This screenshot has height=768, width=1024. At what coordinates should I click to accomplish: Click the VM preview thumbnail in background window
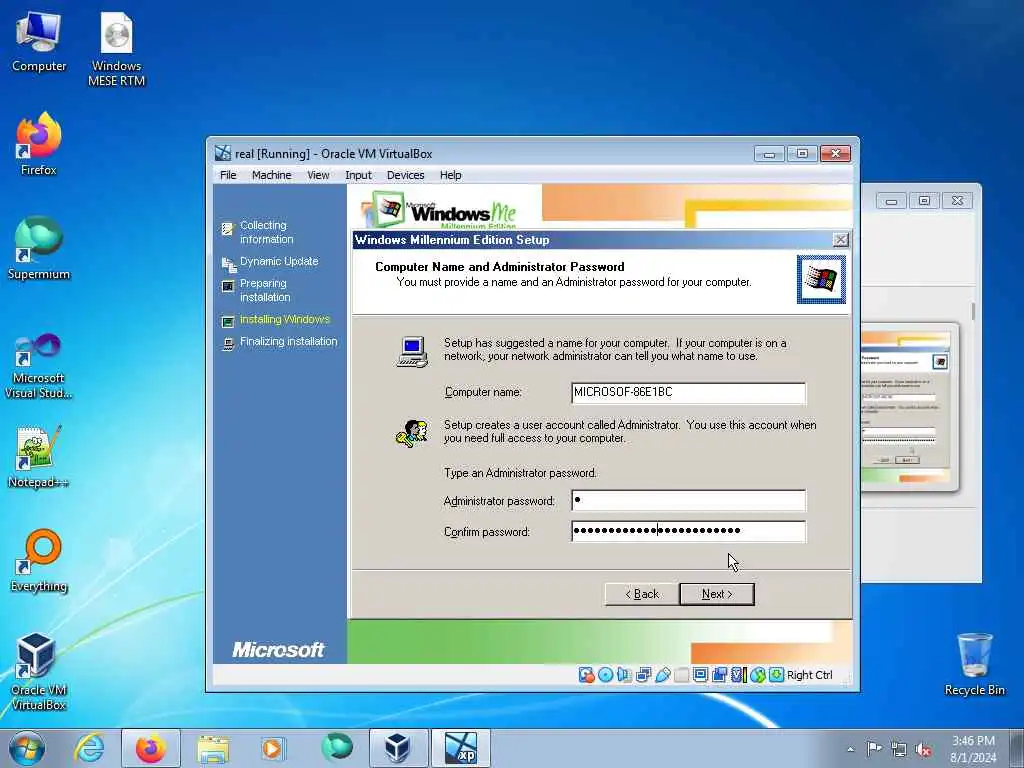[x=909, y=408]
